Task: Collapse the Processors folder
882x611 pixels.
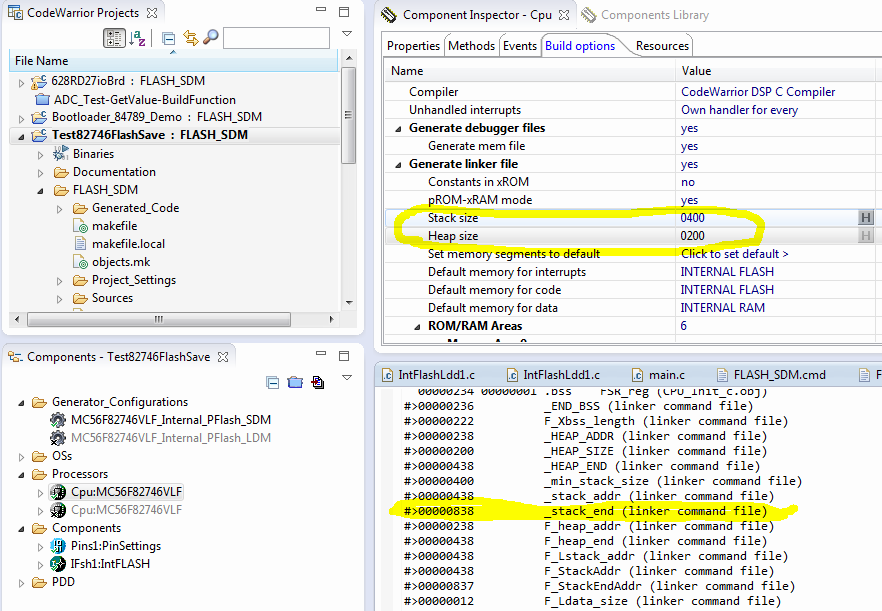Action: 21,475
